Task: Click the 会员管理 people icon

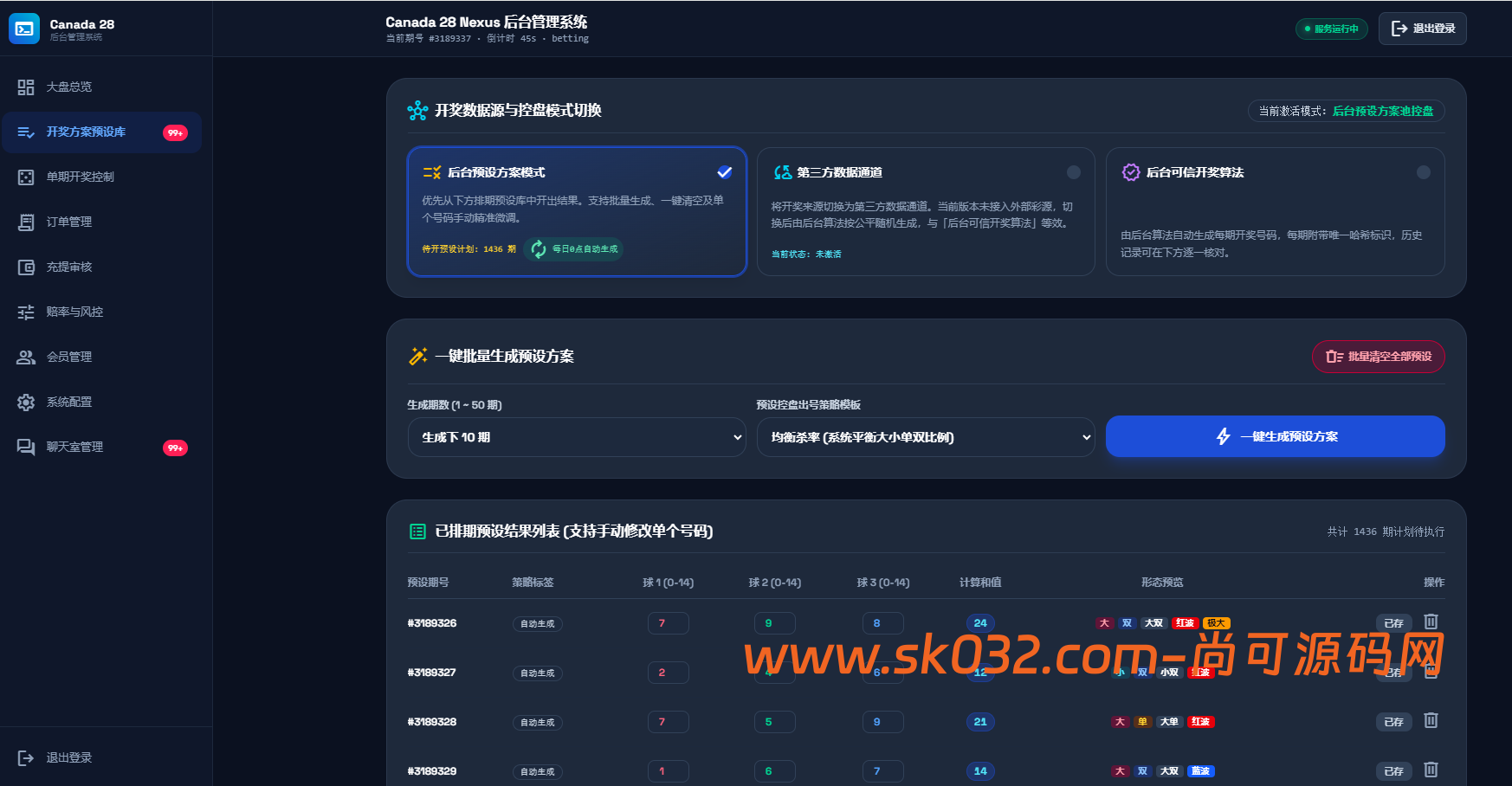Action: pyautogui.click(x=26, y=358)
